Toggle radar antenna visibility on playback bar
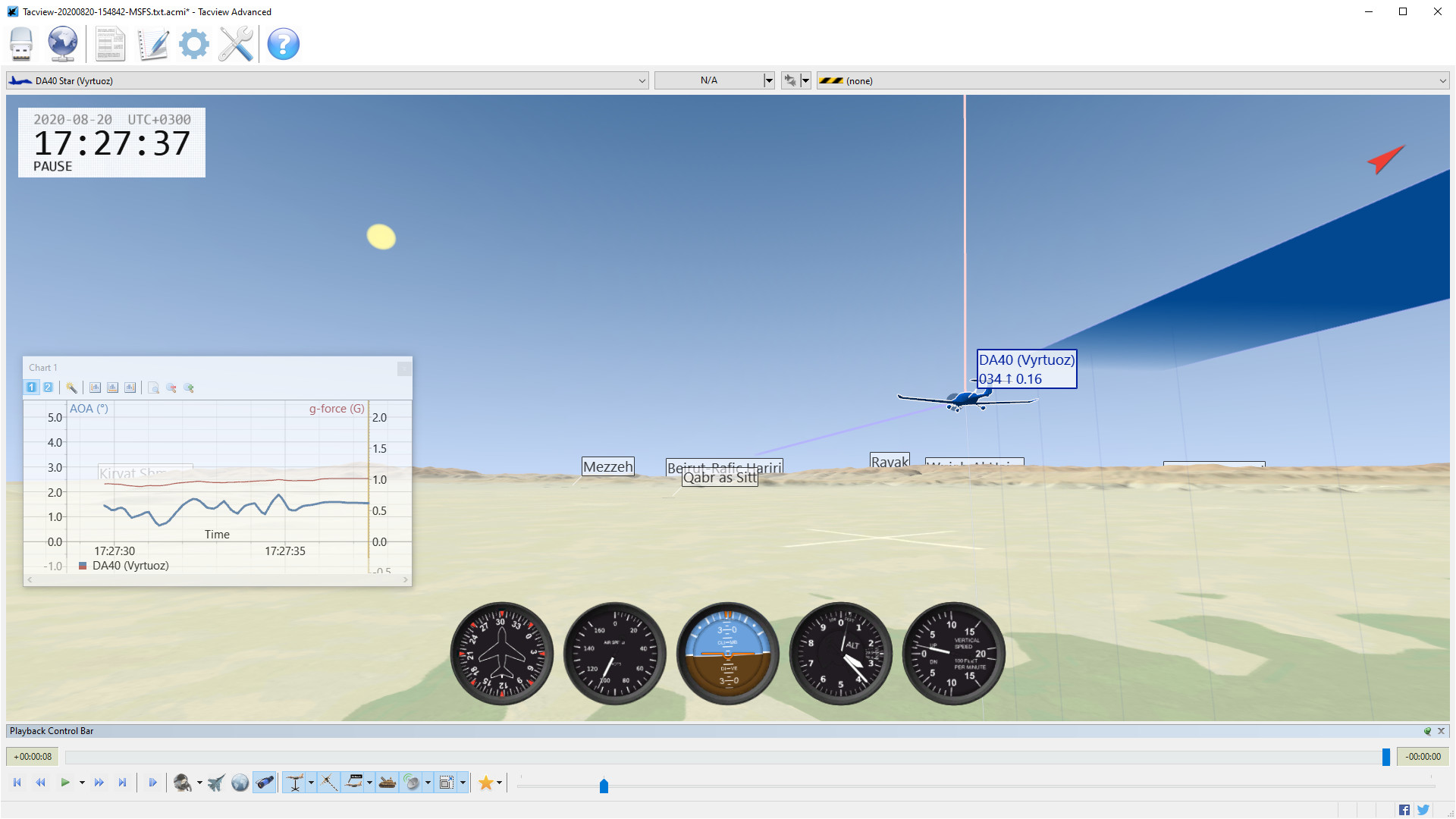Screen dimensions: 1456x819 point(412,782)
